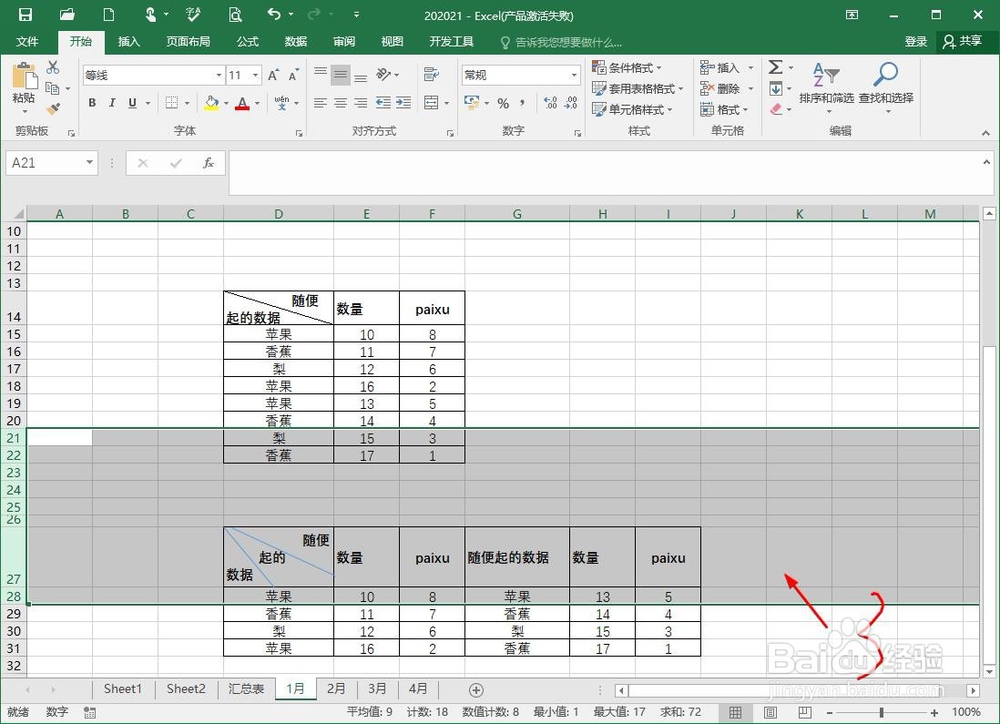Decrease the cell indent
Image resolution: width=1000 pixels, height=724 pixels.
383,103
